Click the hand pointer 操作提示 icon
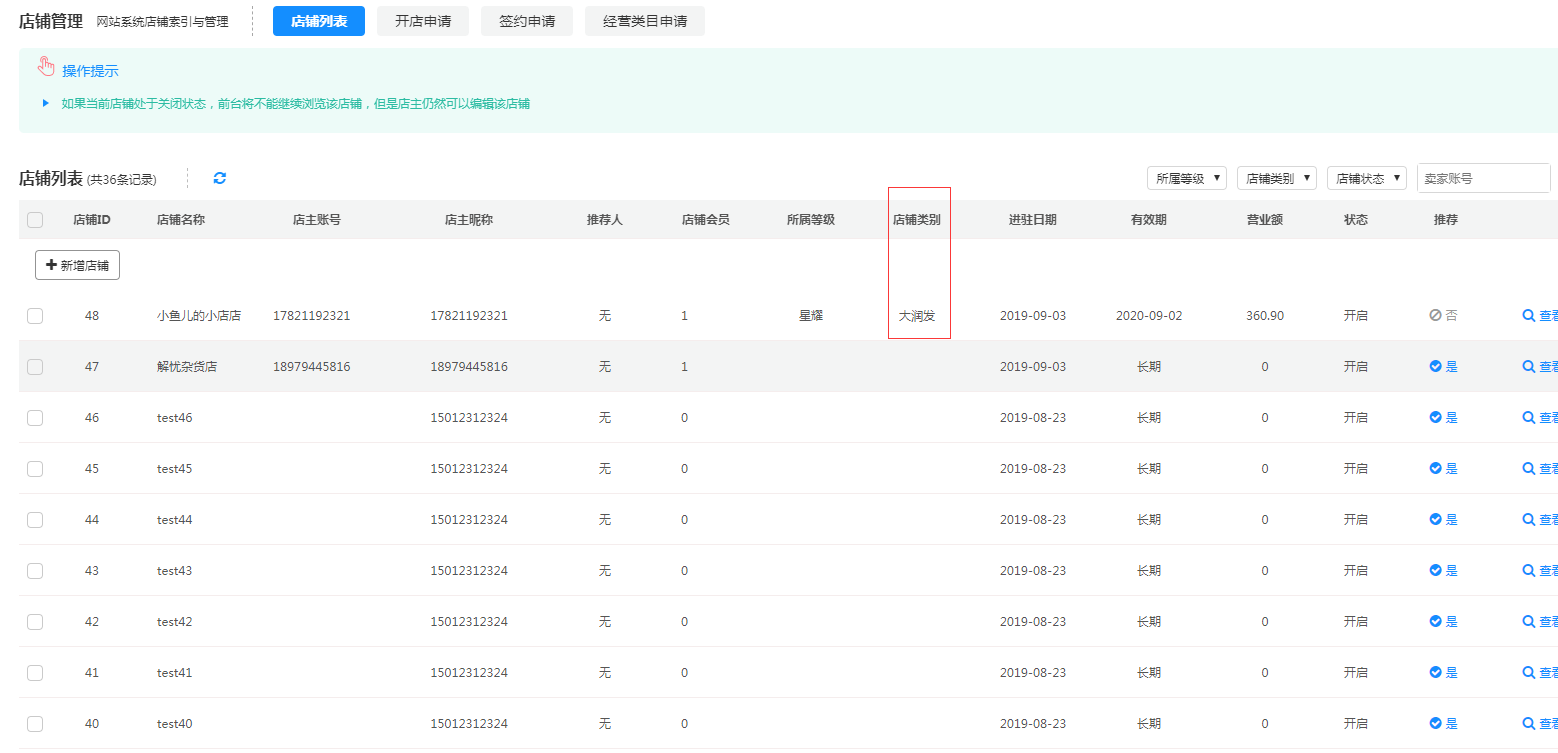The width and height of the screenshot is (1558, 753). click(46, 67)
